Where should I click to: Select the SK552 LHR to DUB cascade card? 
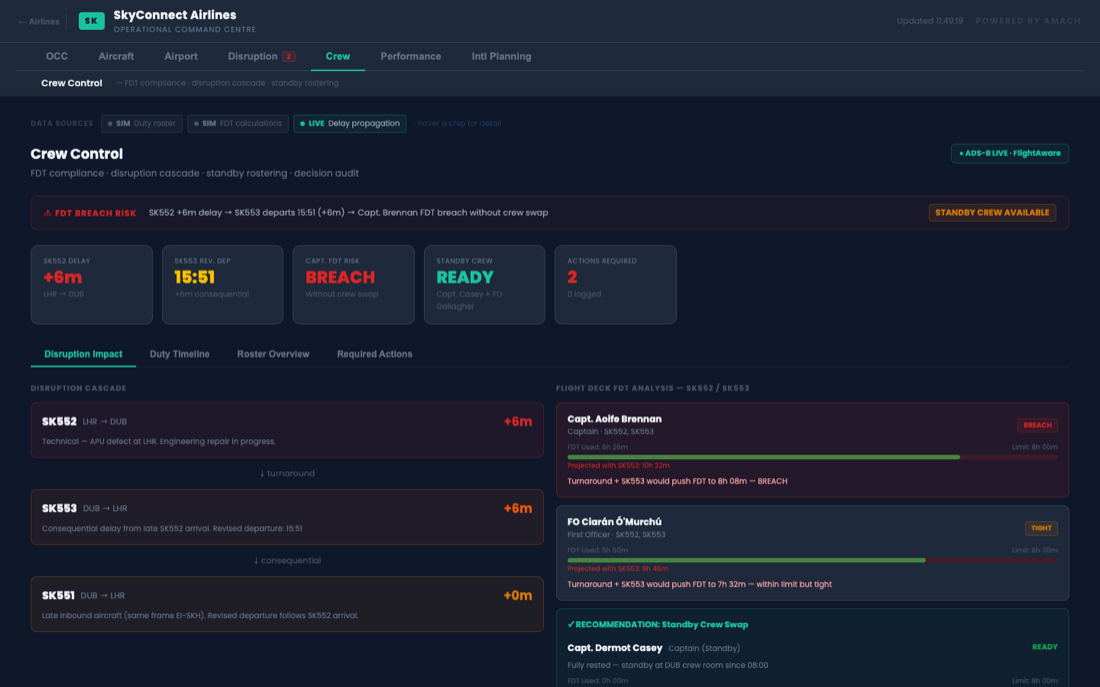[287, 430]
